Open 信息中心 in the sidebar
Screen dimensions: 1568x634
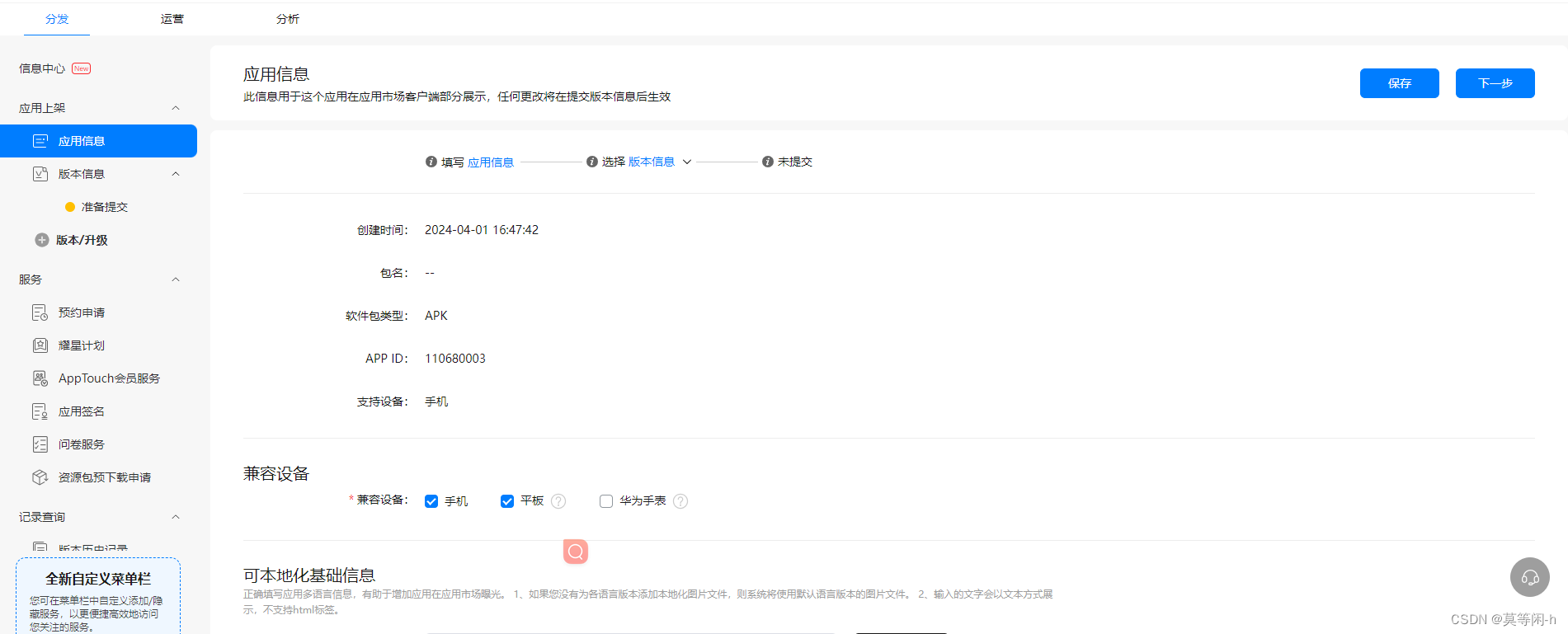42,68
